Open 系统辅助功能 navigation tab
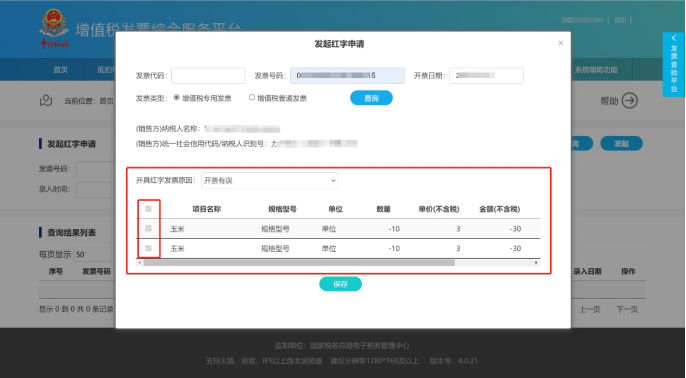The height and width of the screenshot is (378, 686). (x=596, y=70)
